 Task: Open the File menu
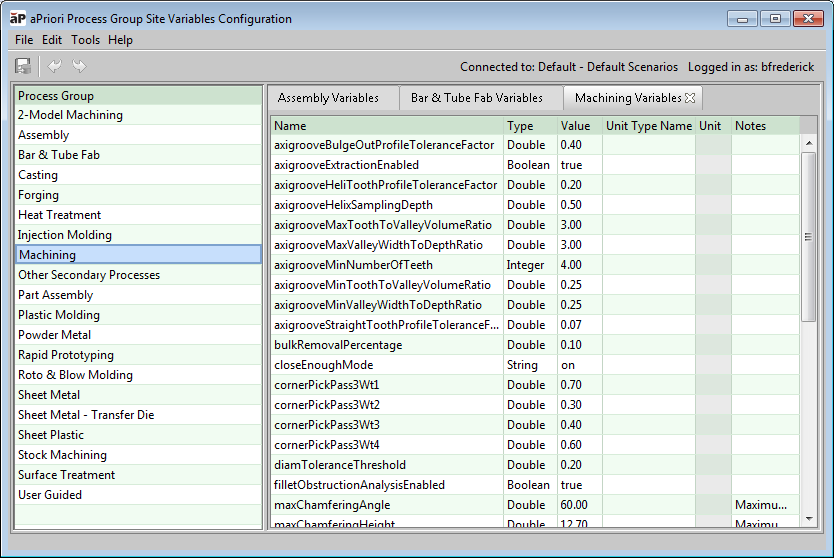click(24, 40)
